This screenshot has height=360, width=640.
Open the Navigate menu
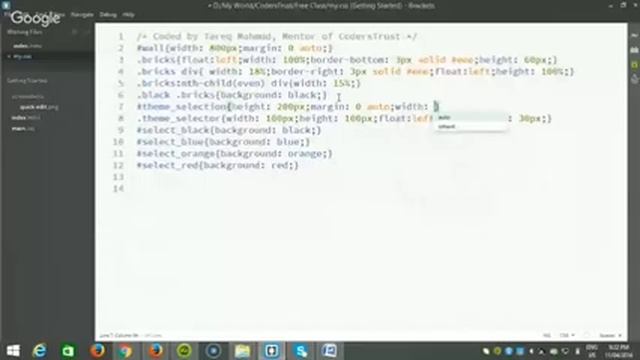coord(82,15)
